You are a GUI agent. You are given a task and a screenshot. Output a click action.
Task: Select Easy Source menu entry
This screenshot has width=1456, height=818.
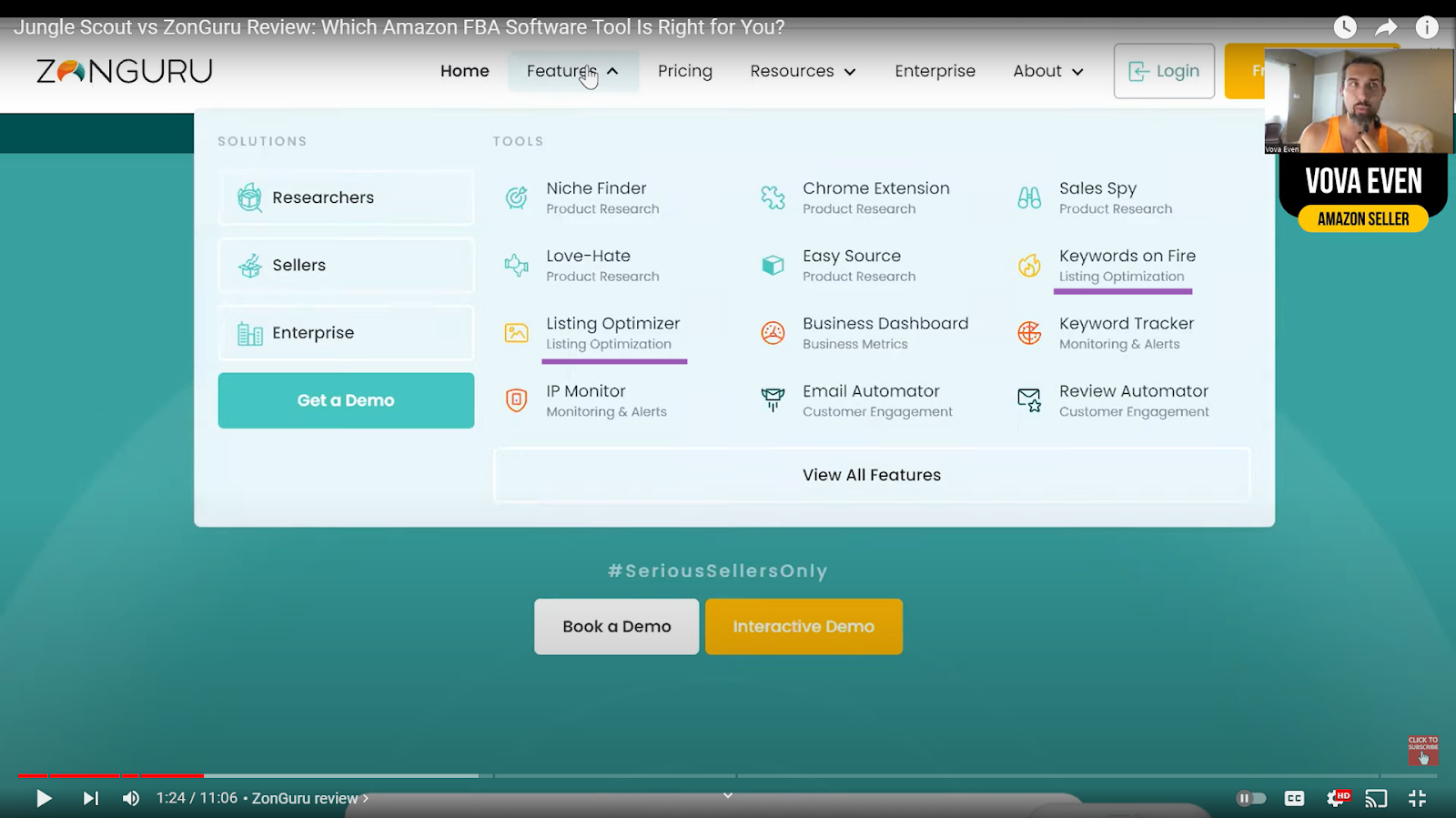[x=858, y=265]
